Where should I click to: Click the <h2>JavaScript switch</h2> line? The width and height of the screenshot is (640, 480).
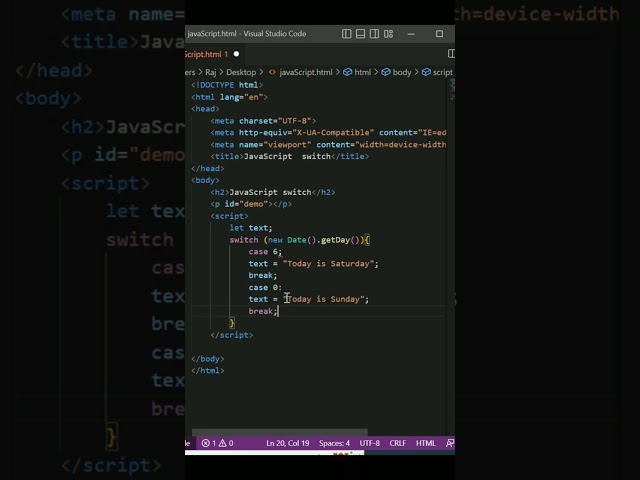pyautogui.click(x=273, y=192)
